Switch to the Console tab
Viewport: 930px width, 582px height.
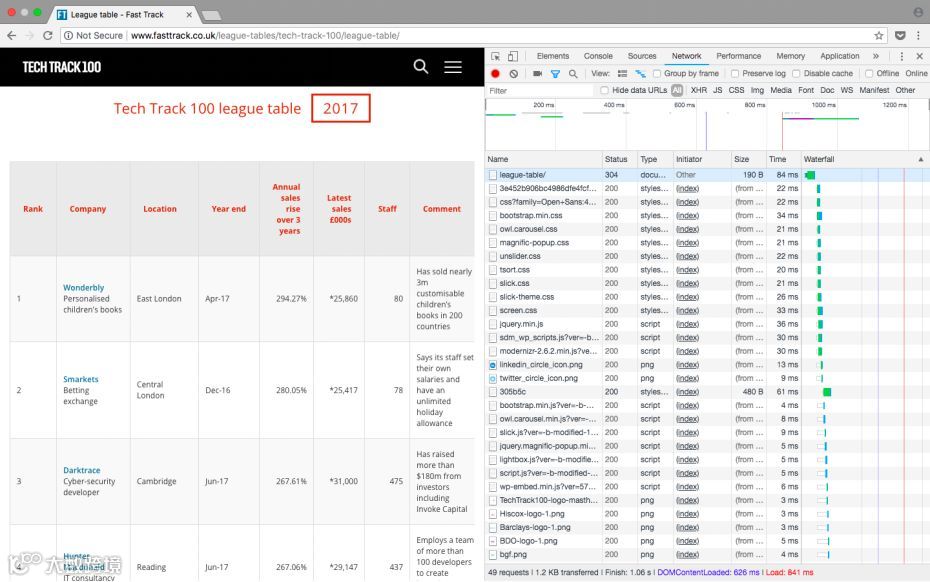point(598,56)
